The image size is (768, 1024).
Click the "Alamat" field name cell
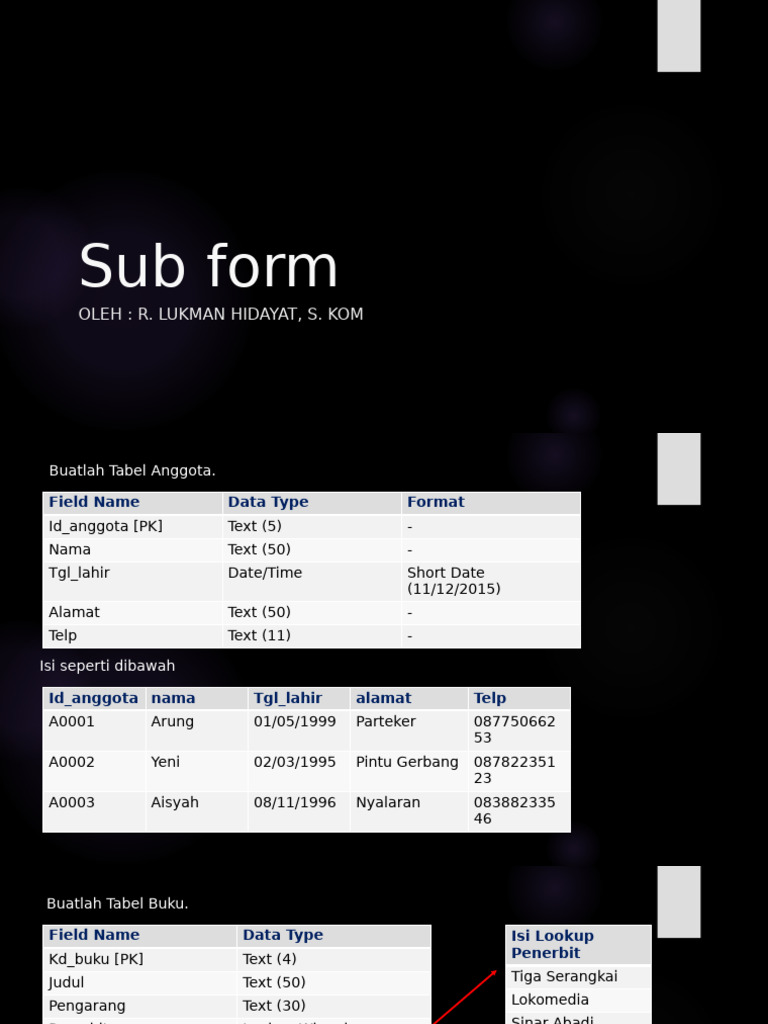[x=74, y=612]
